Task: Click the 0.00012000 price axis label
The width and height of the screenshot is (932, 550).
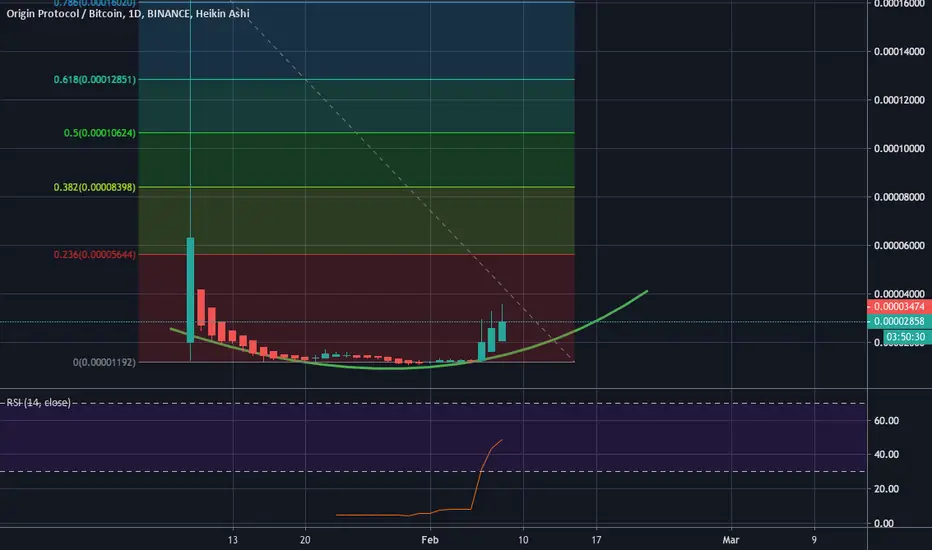Action: [899, 100]
